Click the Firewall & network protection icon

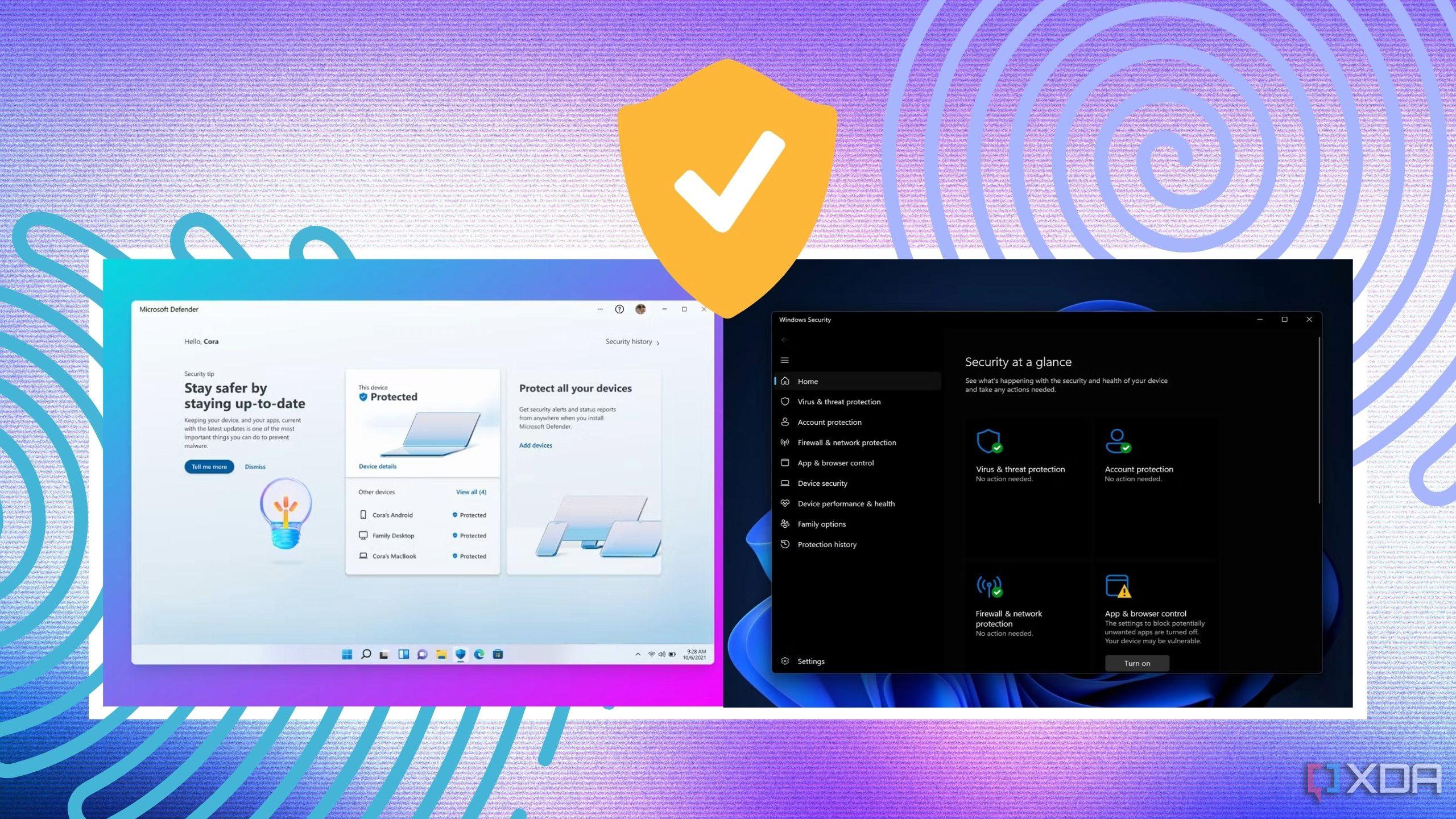[988, 585]
